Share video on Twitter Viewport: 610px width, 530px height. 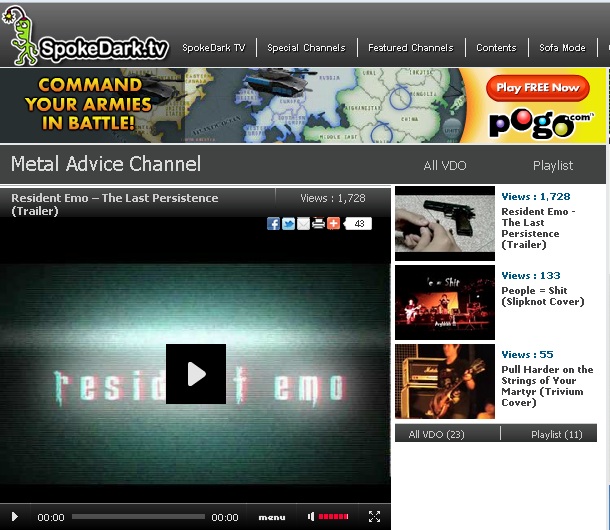(288, 224)
